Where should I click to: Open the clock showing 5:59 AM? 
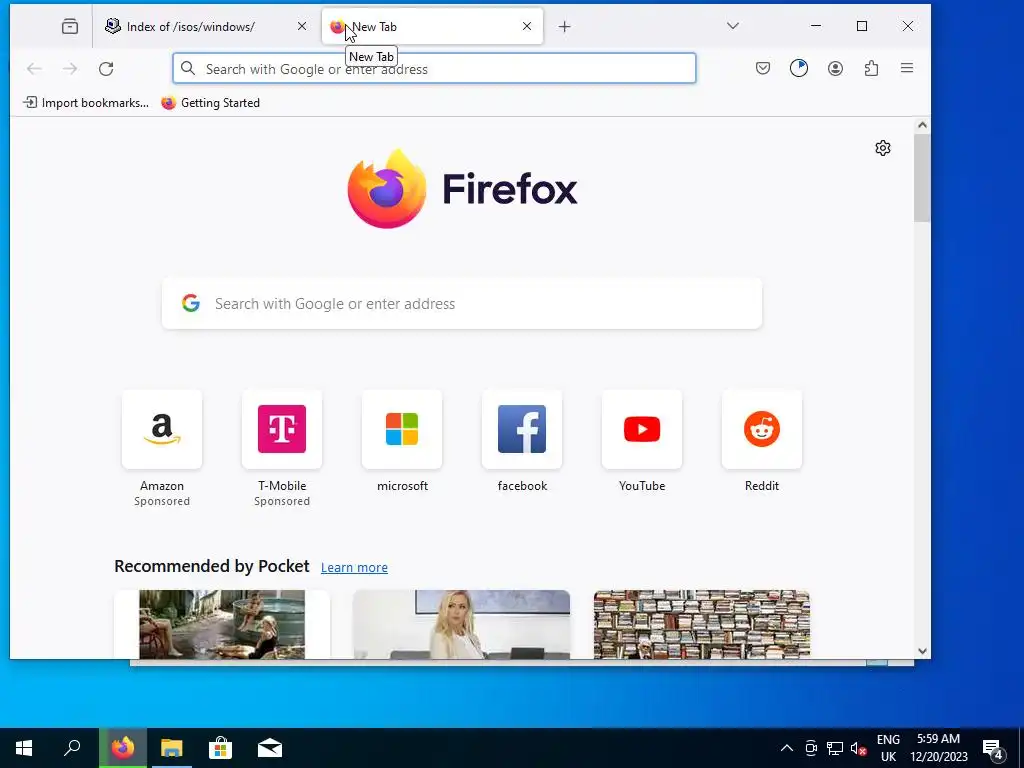pos(938,748)
